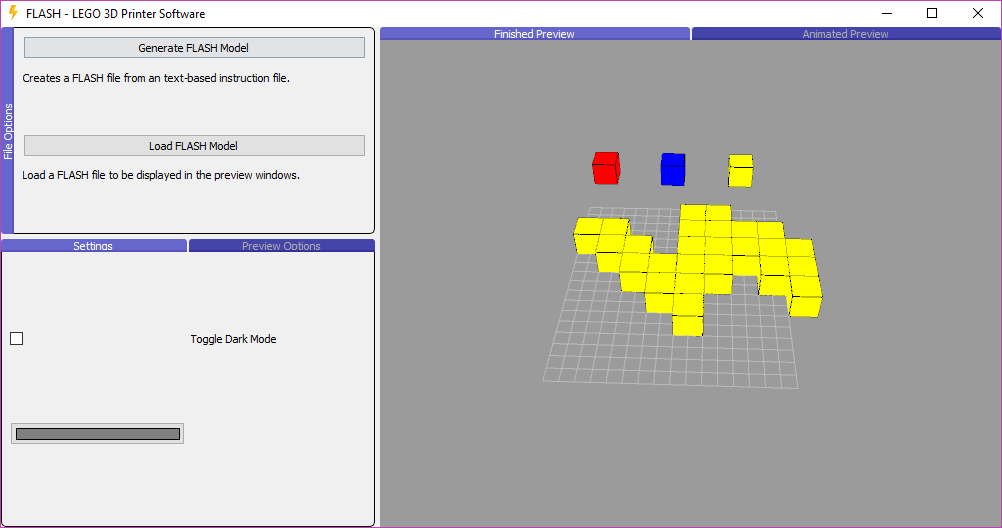Switch to the Animated Preview tab
Screen dimensions: 1002x528
tap(845, 34)
